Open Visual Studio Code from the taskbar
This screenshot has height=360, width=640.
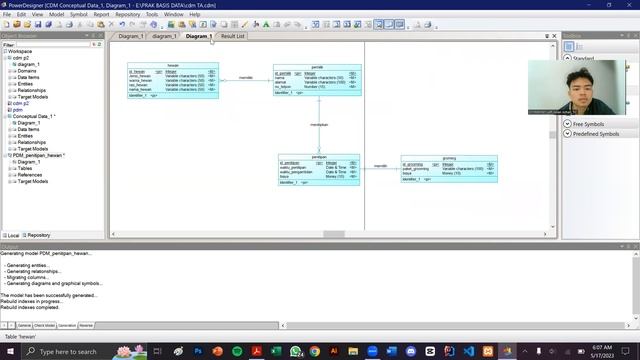point(469,351)
